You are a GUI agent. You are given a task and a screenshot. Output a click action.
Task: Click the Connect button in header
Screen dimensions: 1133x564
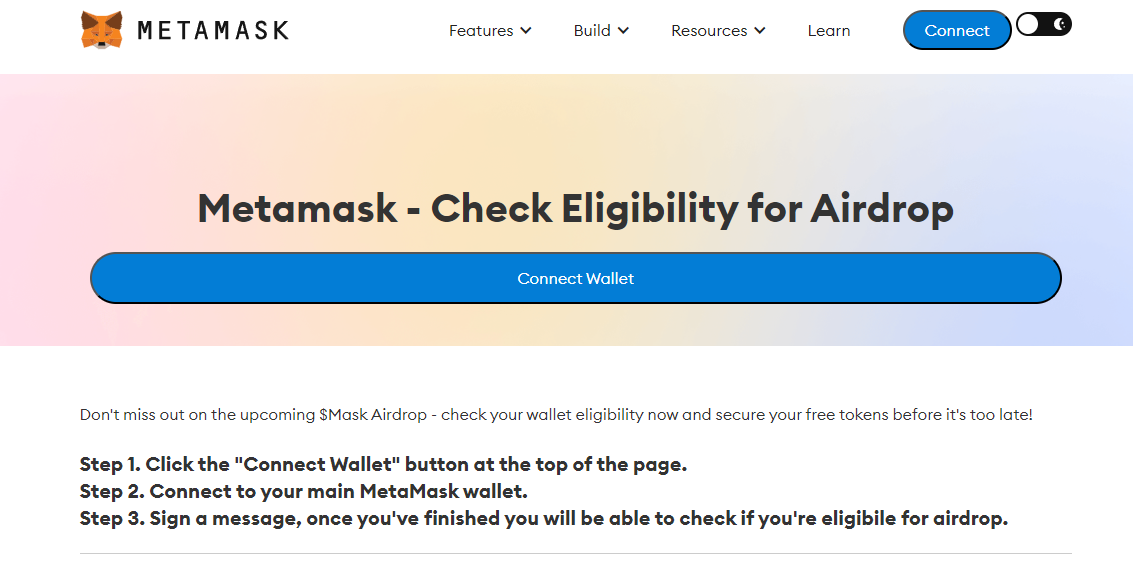tap(957, 30)
